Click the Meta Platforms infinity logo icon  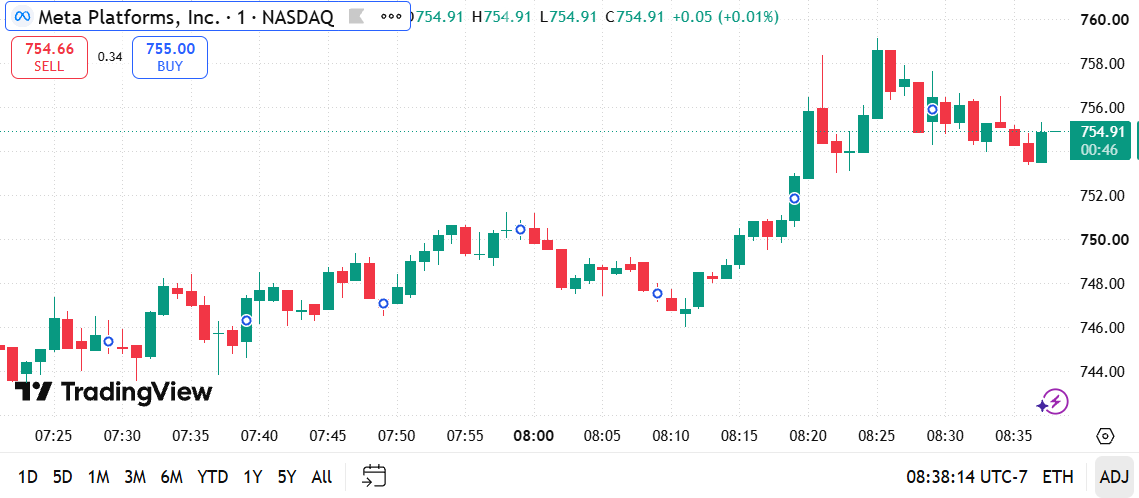coord(23,16)
